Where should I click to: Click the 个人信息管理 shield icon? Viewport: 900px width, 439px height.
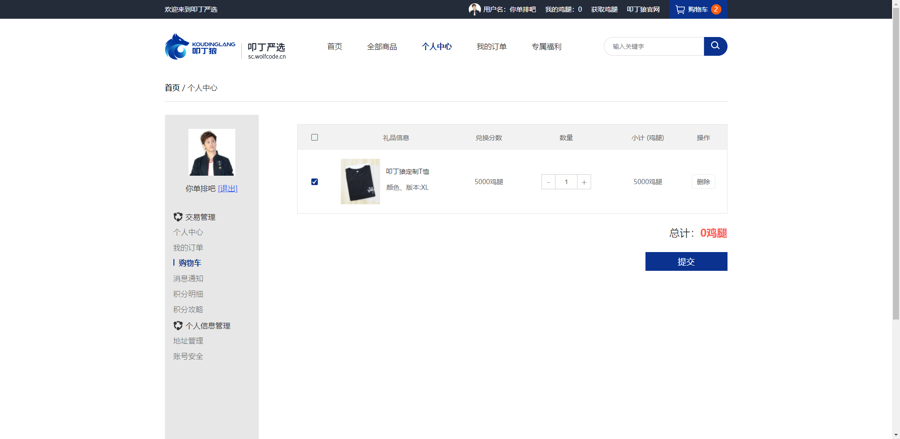[178, 326]
